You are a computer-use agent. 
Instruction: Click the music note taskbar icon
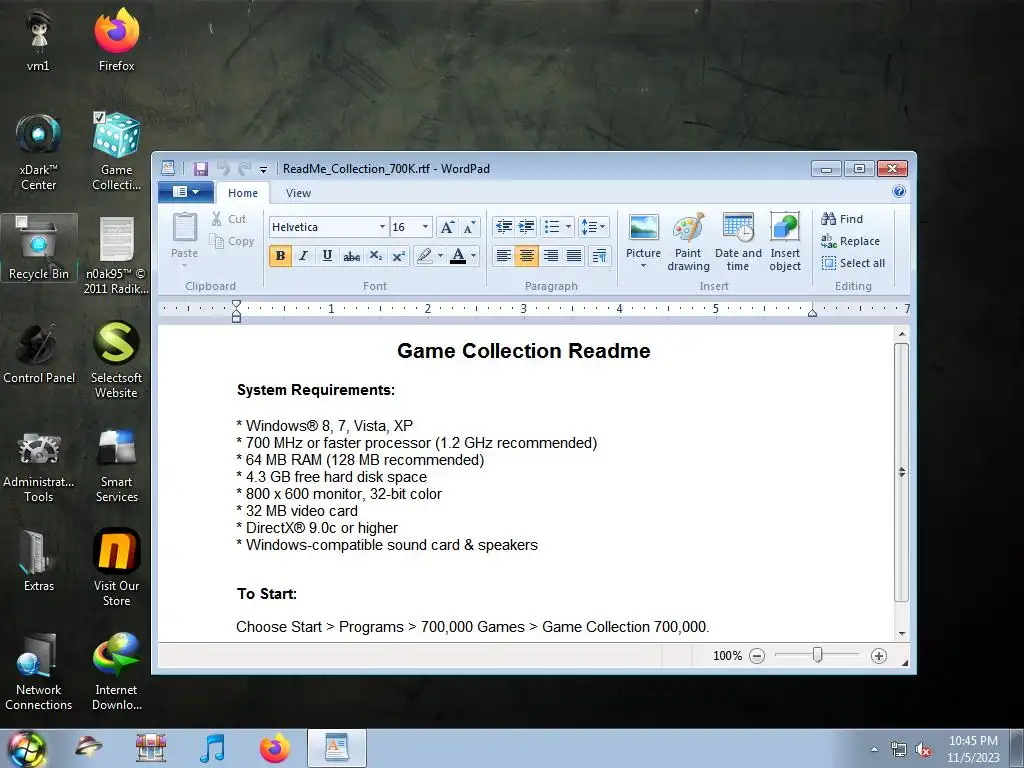(212, 748)
